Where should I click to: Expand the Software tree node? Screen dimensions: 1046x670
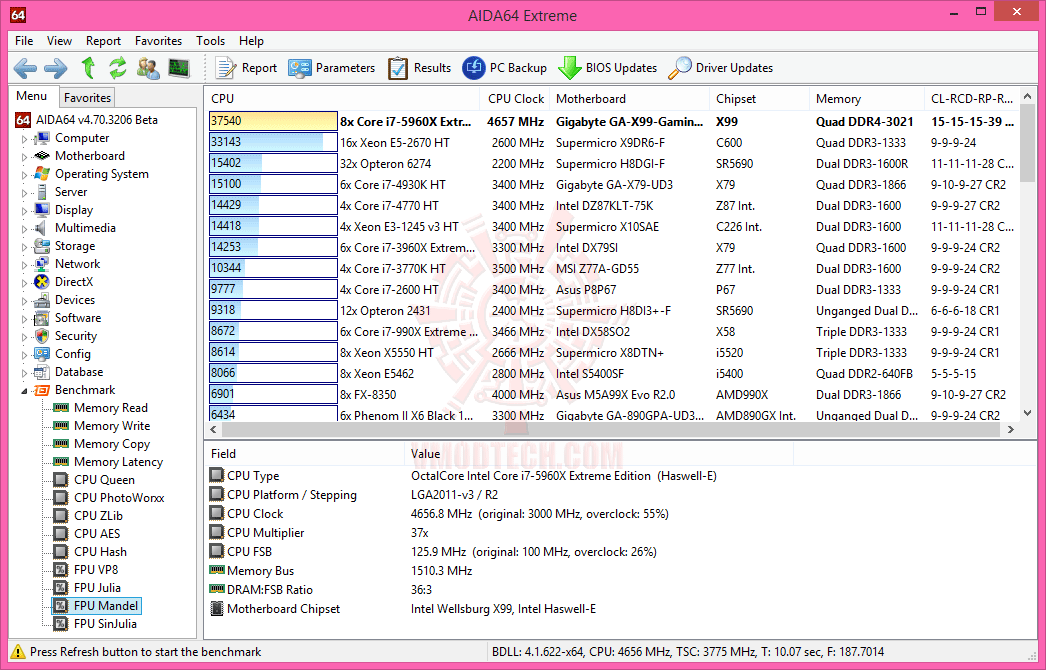tap(25, 319)
